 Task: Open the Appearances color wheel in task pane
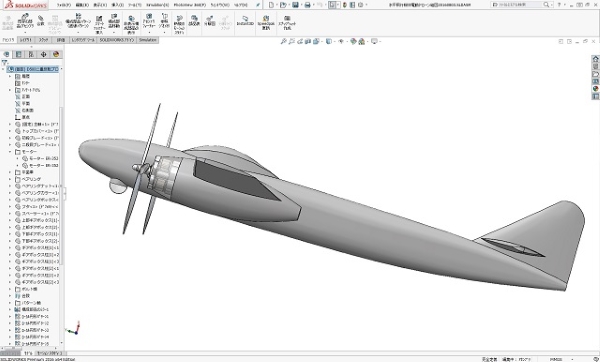(x=595, y=89)
